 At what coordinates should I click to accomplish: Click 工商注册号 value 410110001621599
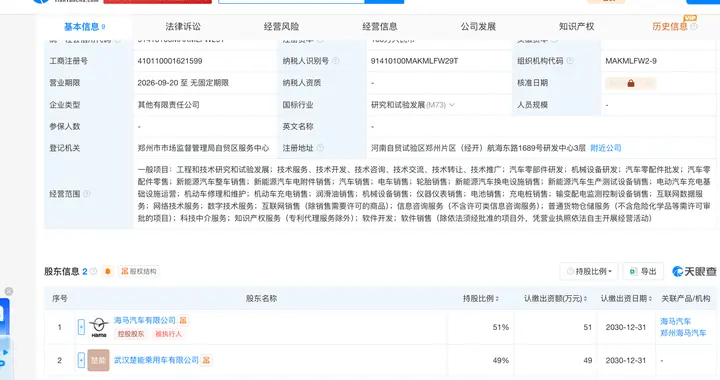170,61
